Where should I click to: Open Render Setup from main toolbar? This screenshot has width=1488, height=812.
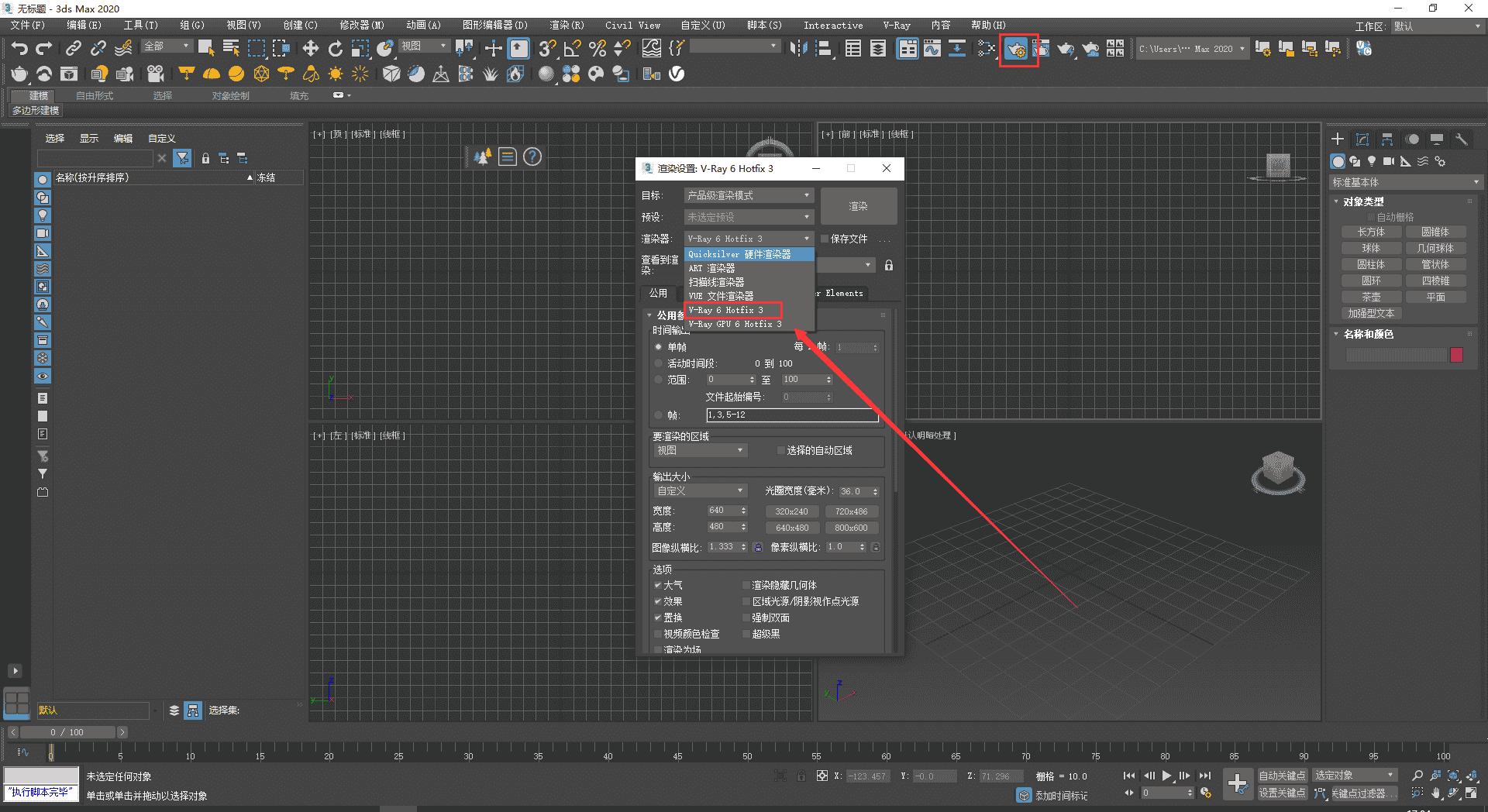pos(1016,50)
